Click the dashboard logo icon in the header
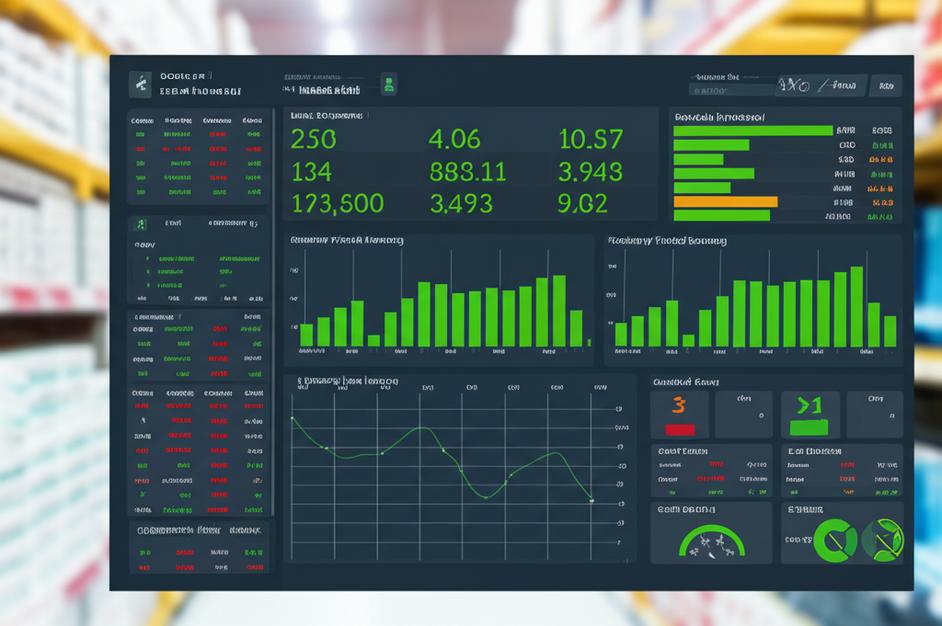942x626 pixels. 141,84
